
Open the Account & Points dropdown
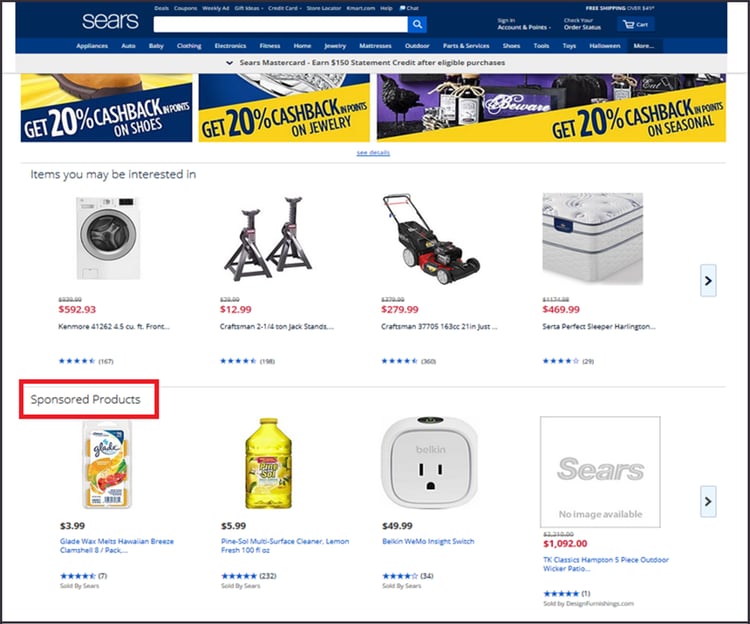pos(524,27)
